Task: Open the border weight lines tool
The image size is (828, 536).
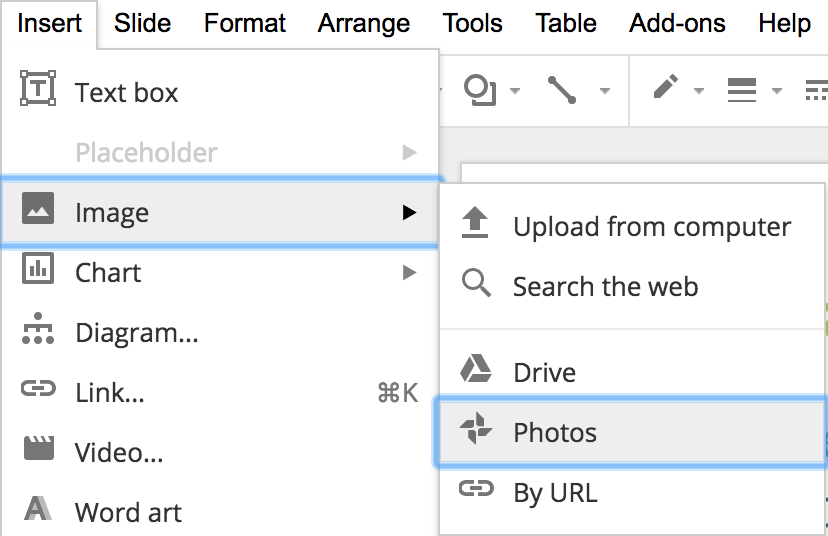Action: point(741,90)
